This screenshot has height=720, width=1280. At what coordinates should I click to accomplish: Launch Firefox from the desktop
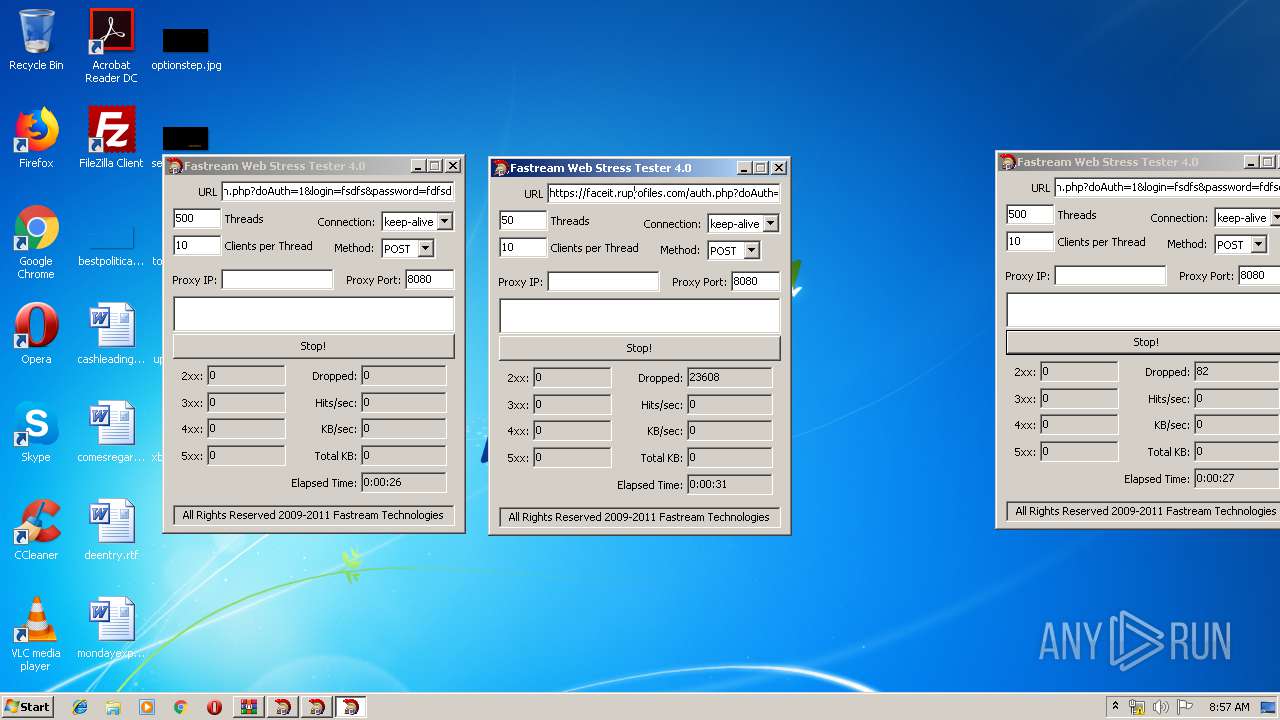point(36,138)
